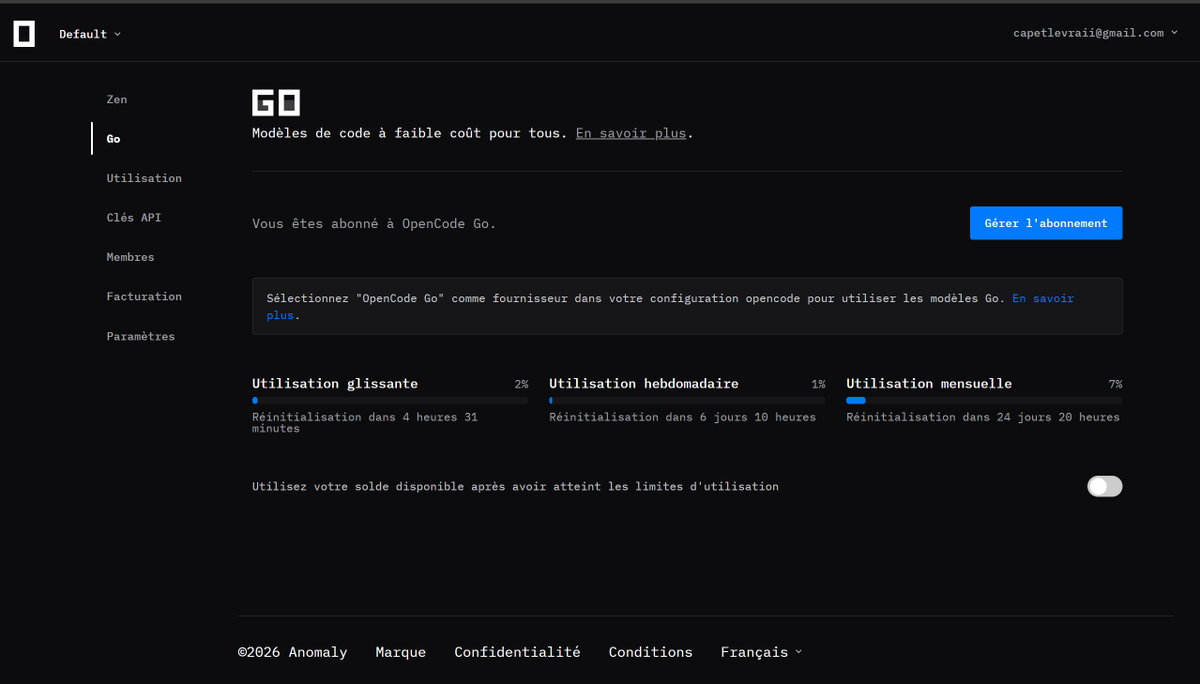Screen dimensions: 1200x684
Task: Click text Réinitialisation dans 24 jours 20 heures
Action: (983, 417)
